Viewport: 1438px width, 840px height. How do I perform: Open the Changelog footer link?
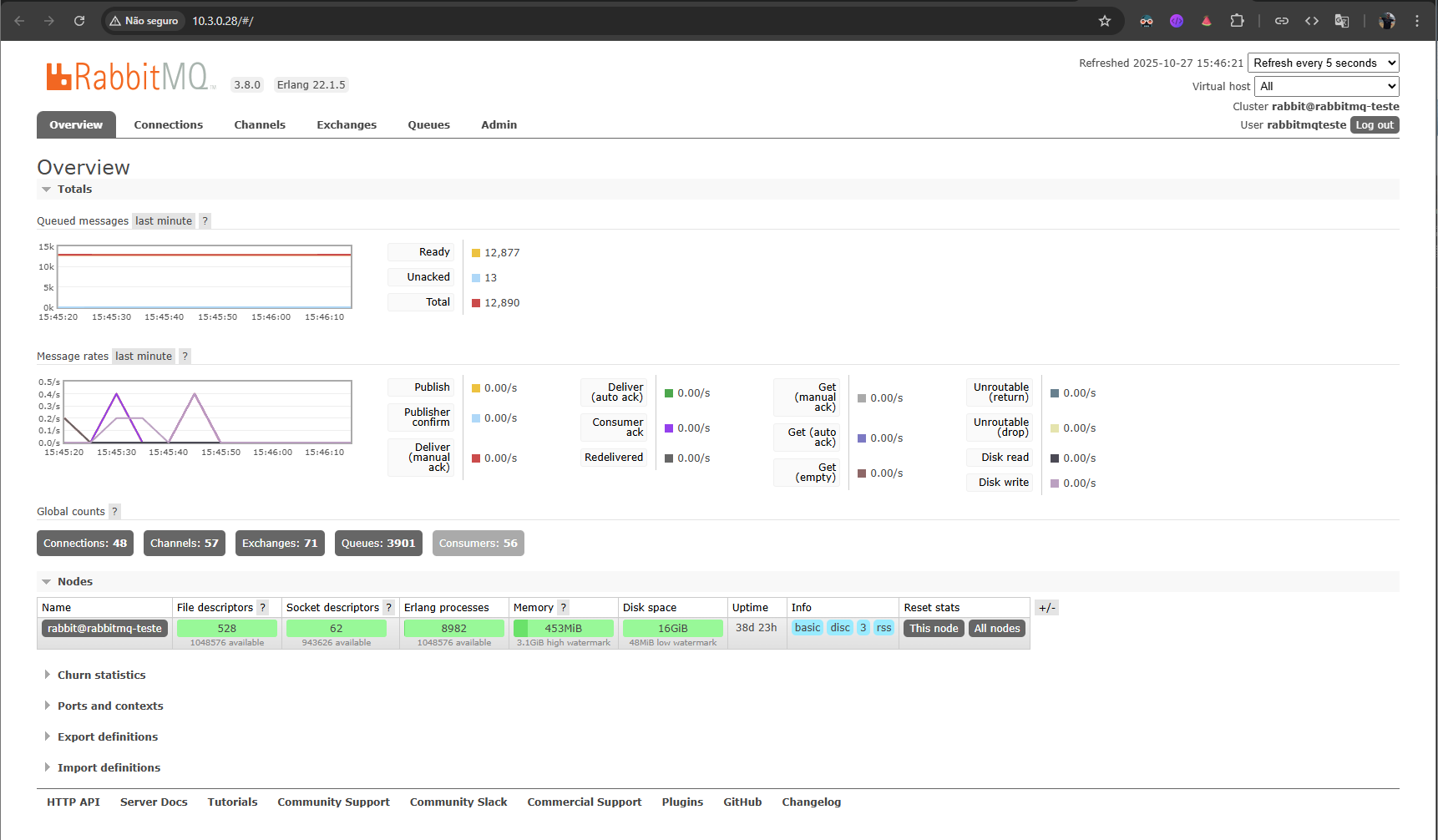pos(811,802)
